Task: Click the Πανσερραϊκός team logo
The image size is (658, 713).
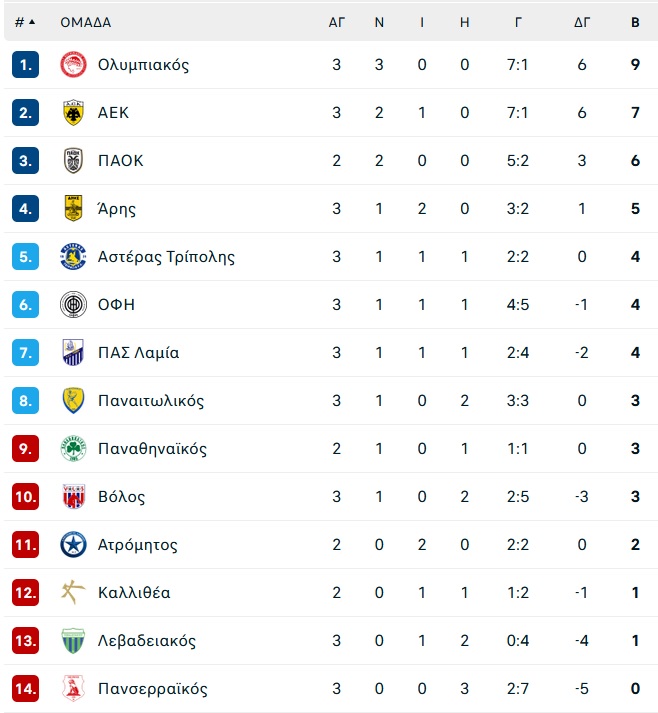Action: coord(73,688)
